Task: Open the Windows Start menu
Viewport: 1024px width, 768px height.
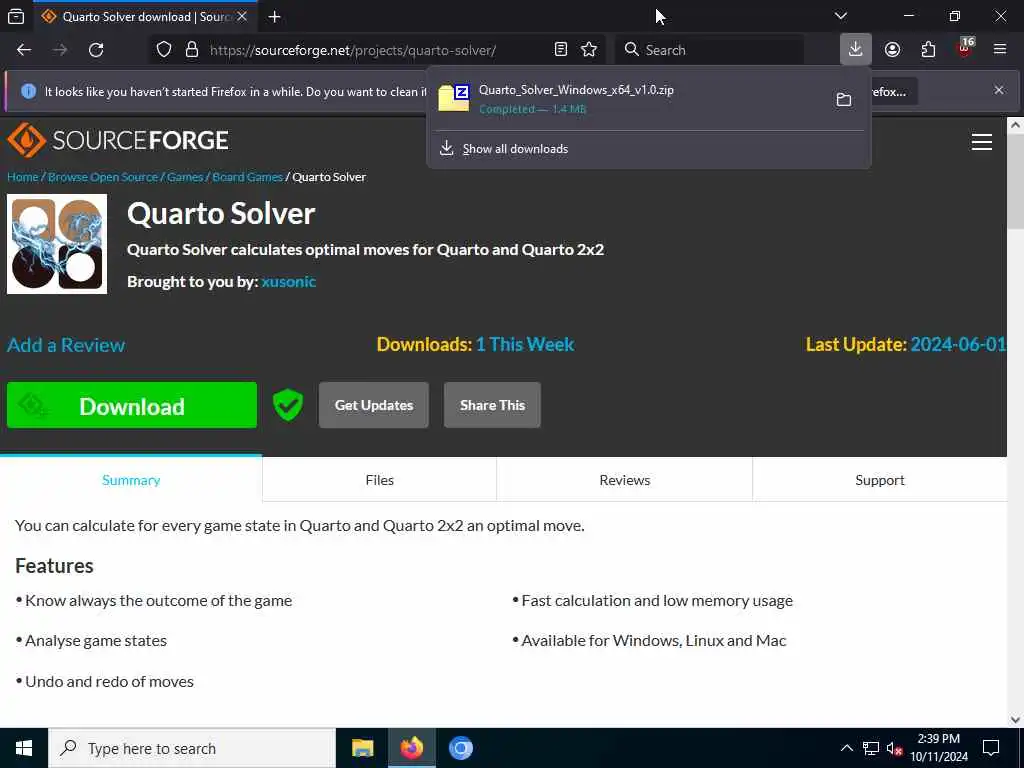Action: tap(24, 748)
